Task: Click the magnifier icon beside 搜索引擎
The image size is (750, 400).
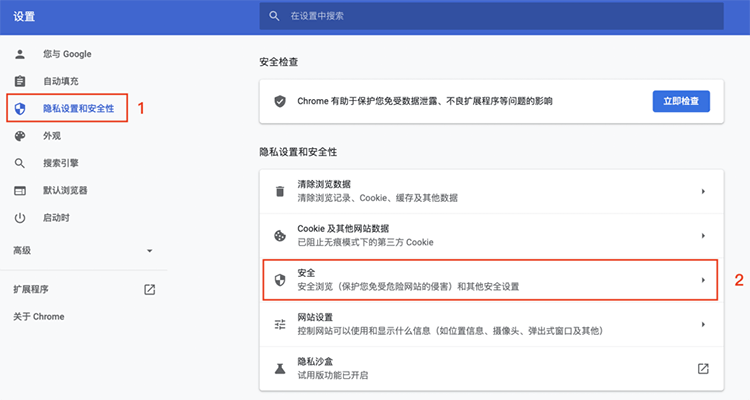Action: [x=20, y=163]
